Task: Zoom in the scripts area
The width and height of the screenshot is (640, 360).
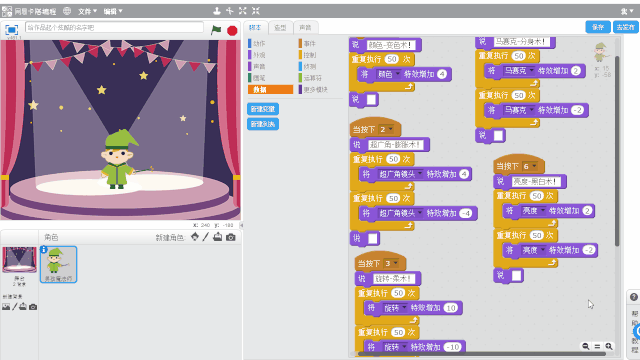Action: (x=609, y=347)
